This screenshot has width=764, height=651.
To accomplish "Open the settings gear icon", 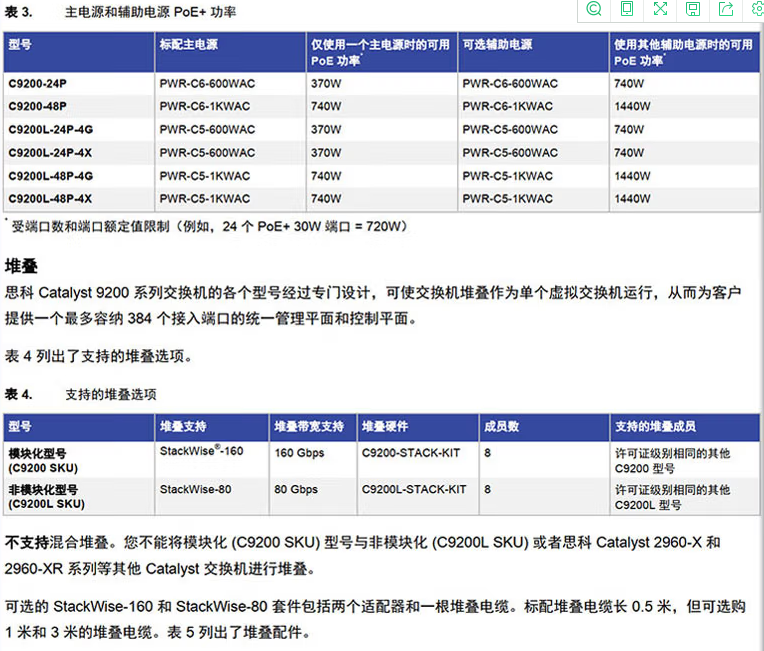I will tap(758, 9).
